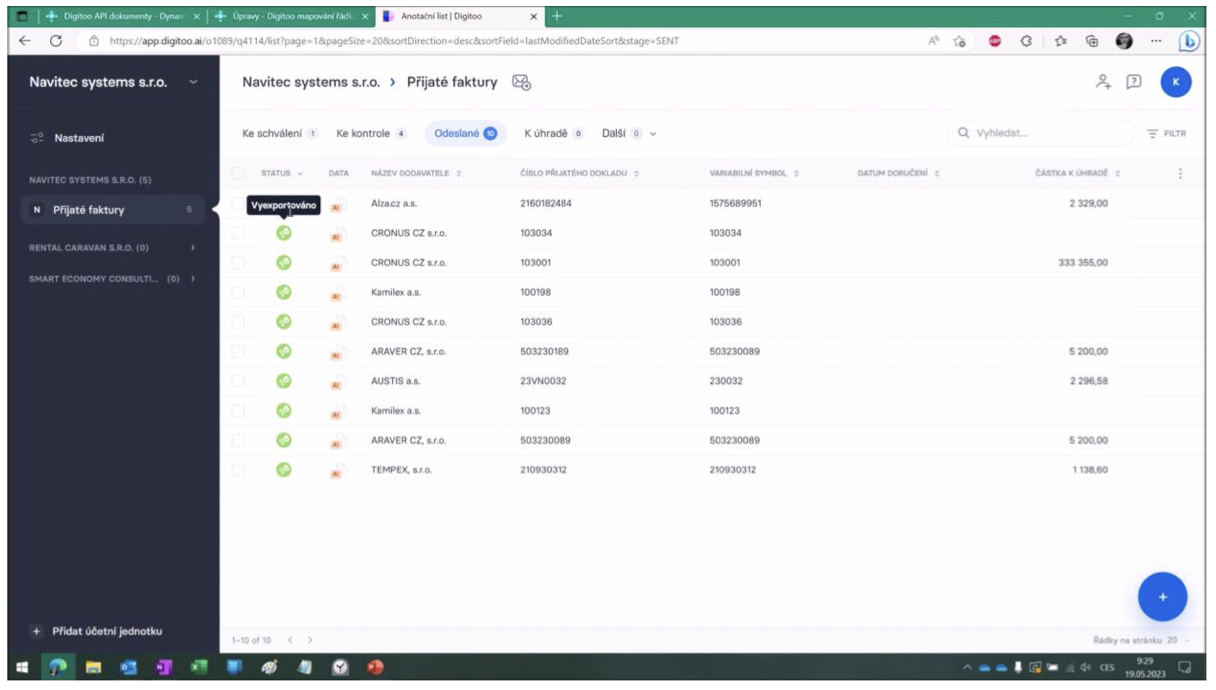Click the browser profile picture icon

coord(1124,41)
